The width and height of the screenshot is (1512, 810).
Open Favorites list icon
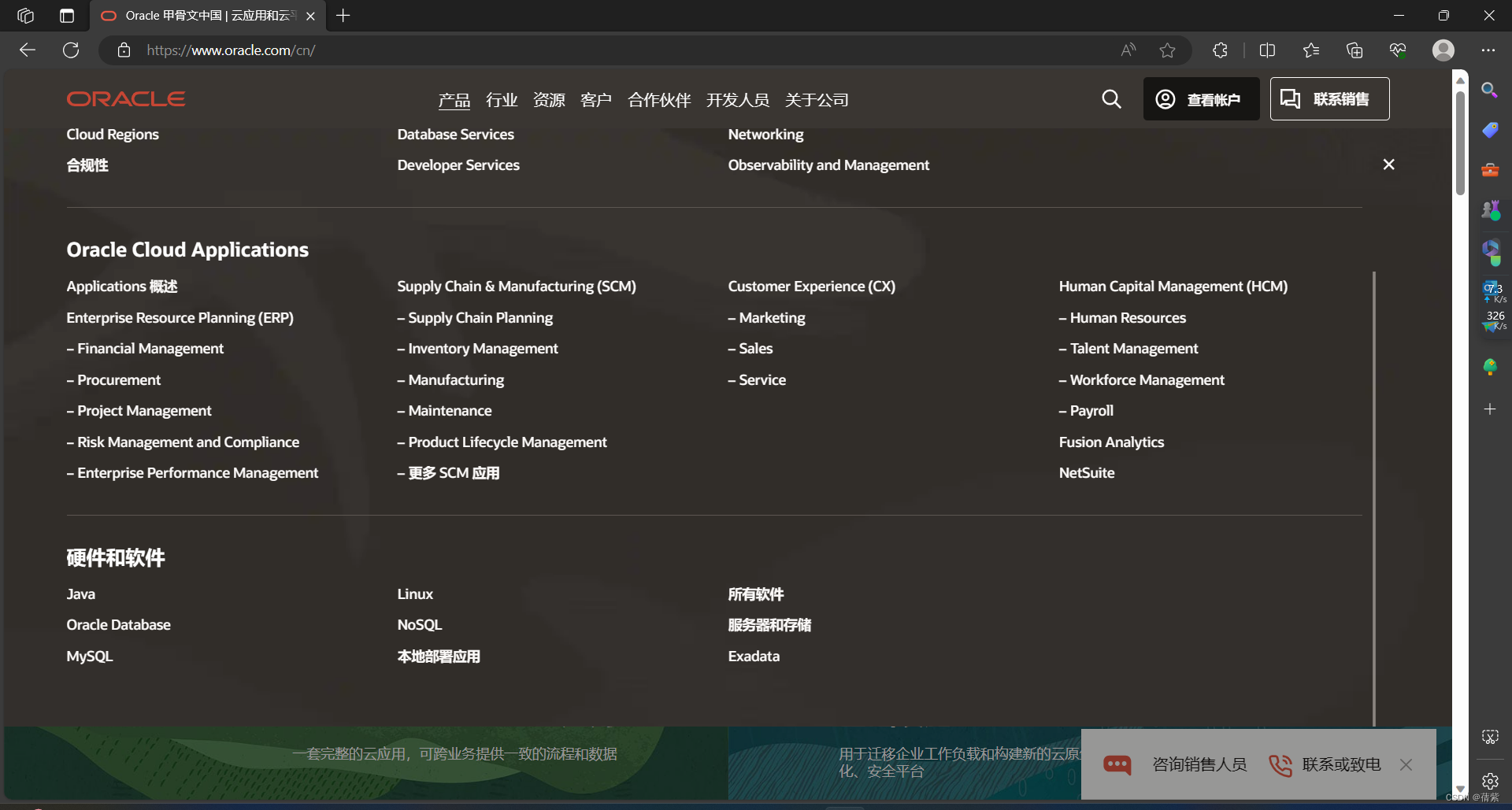coord(1311,50)
